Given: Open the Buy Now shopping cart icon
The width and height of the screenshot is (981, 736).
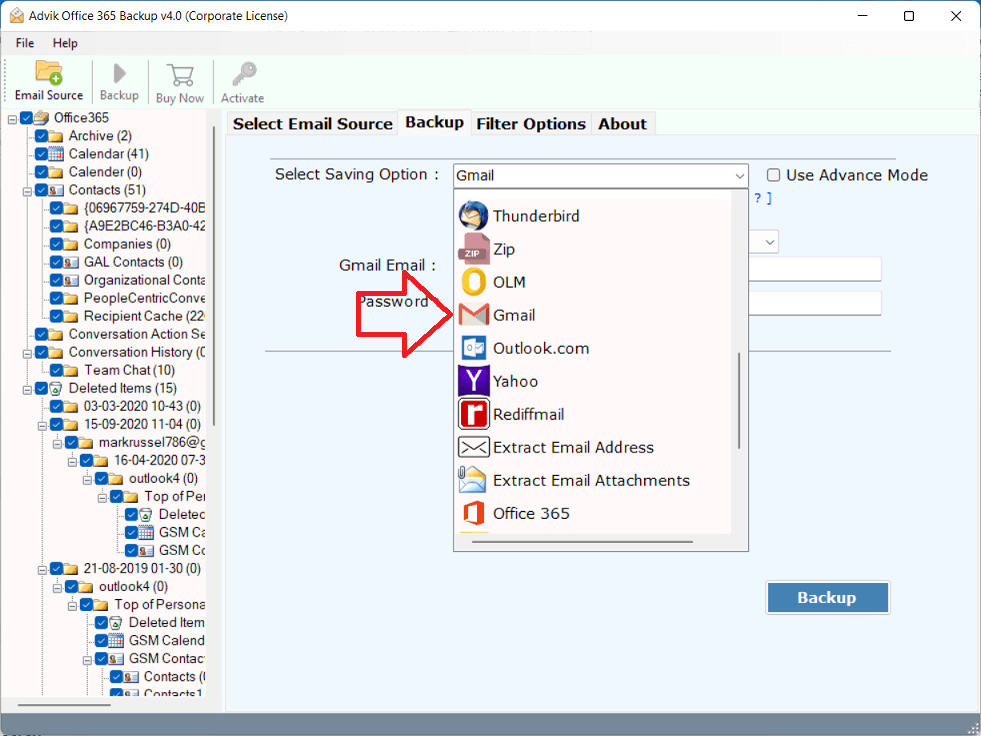Looking at the screenshot, I should pos(180,75).
